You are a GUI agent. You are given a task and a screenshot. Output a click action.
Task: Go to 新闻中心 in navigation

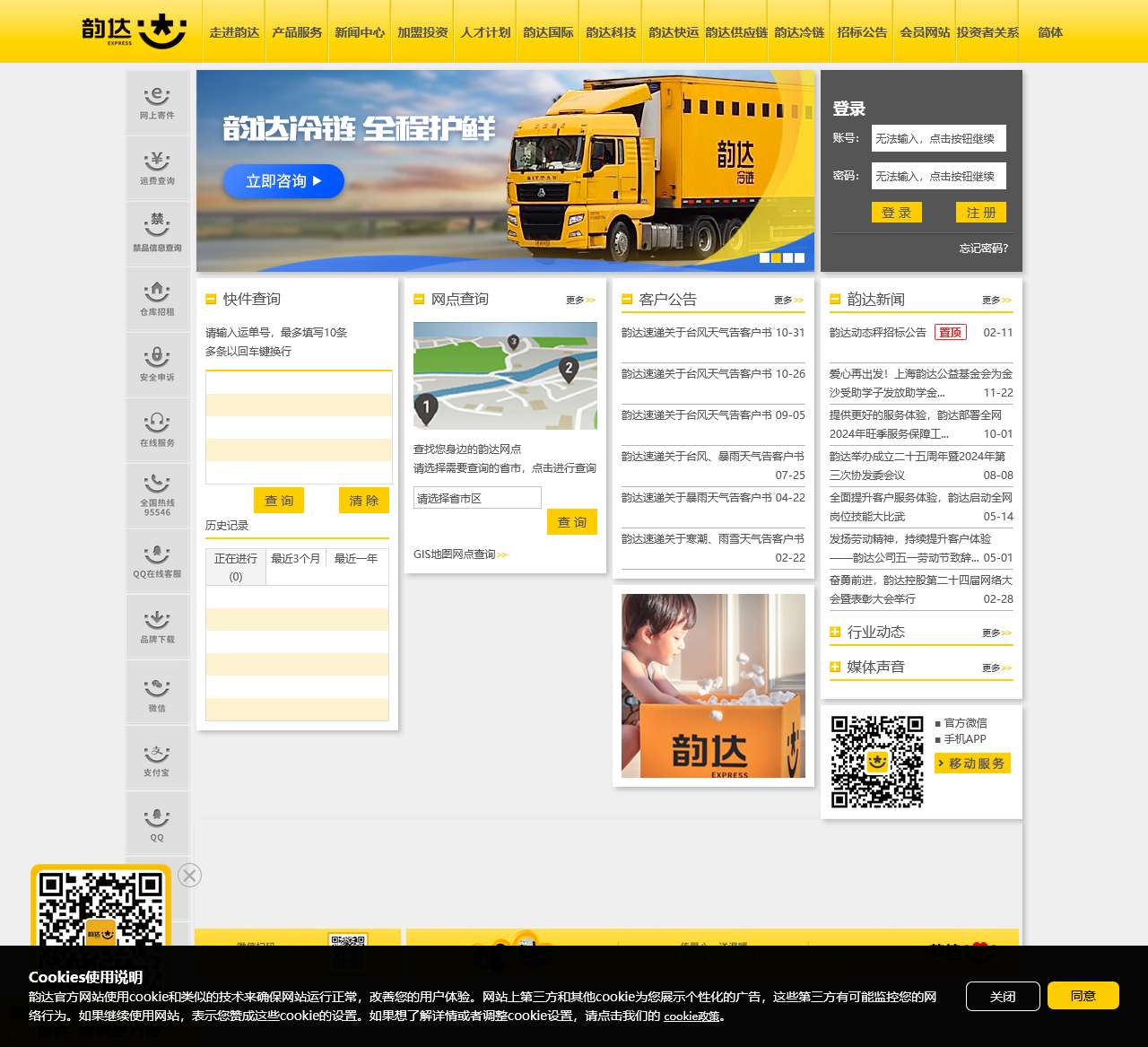(x=360, y=31)
